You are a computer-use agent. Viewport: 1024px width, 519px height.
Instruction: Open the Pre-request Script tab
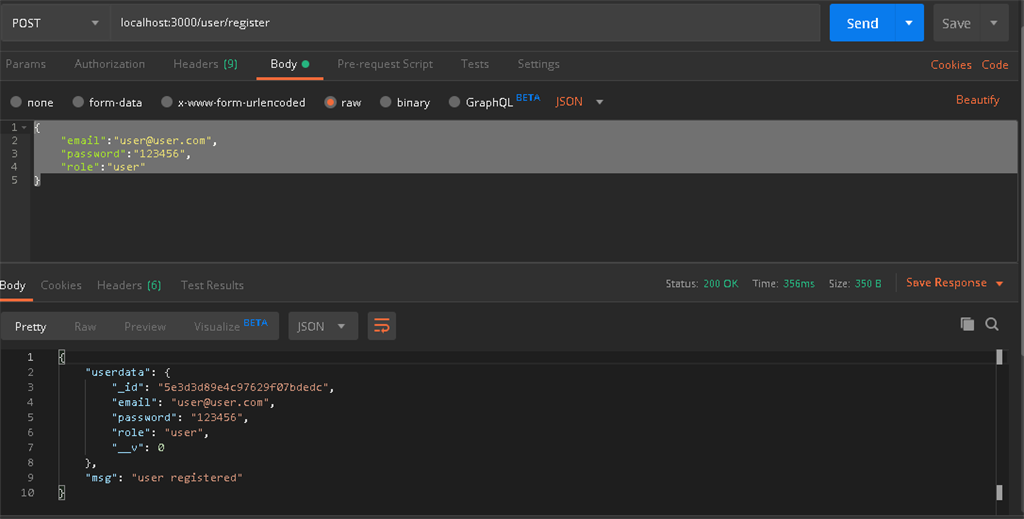click(385, 64)
